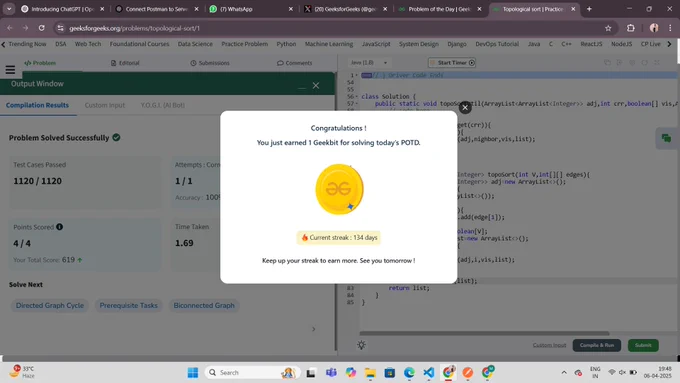Open the hamburger side menu
680x383 pixels.
click(10, 69)
